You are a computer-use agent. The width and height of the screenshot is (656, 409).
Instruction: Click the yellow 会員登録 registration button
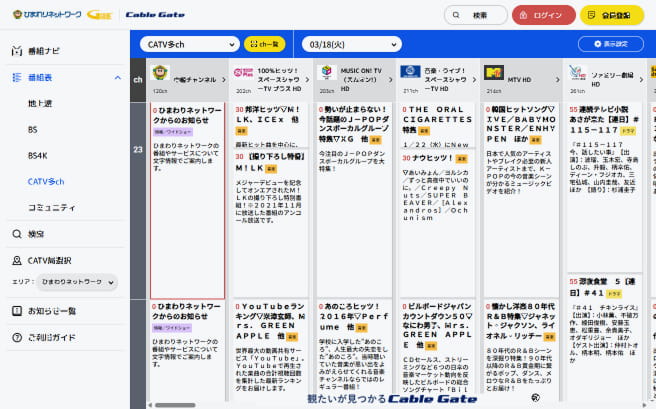tap(610, 15)
